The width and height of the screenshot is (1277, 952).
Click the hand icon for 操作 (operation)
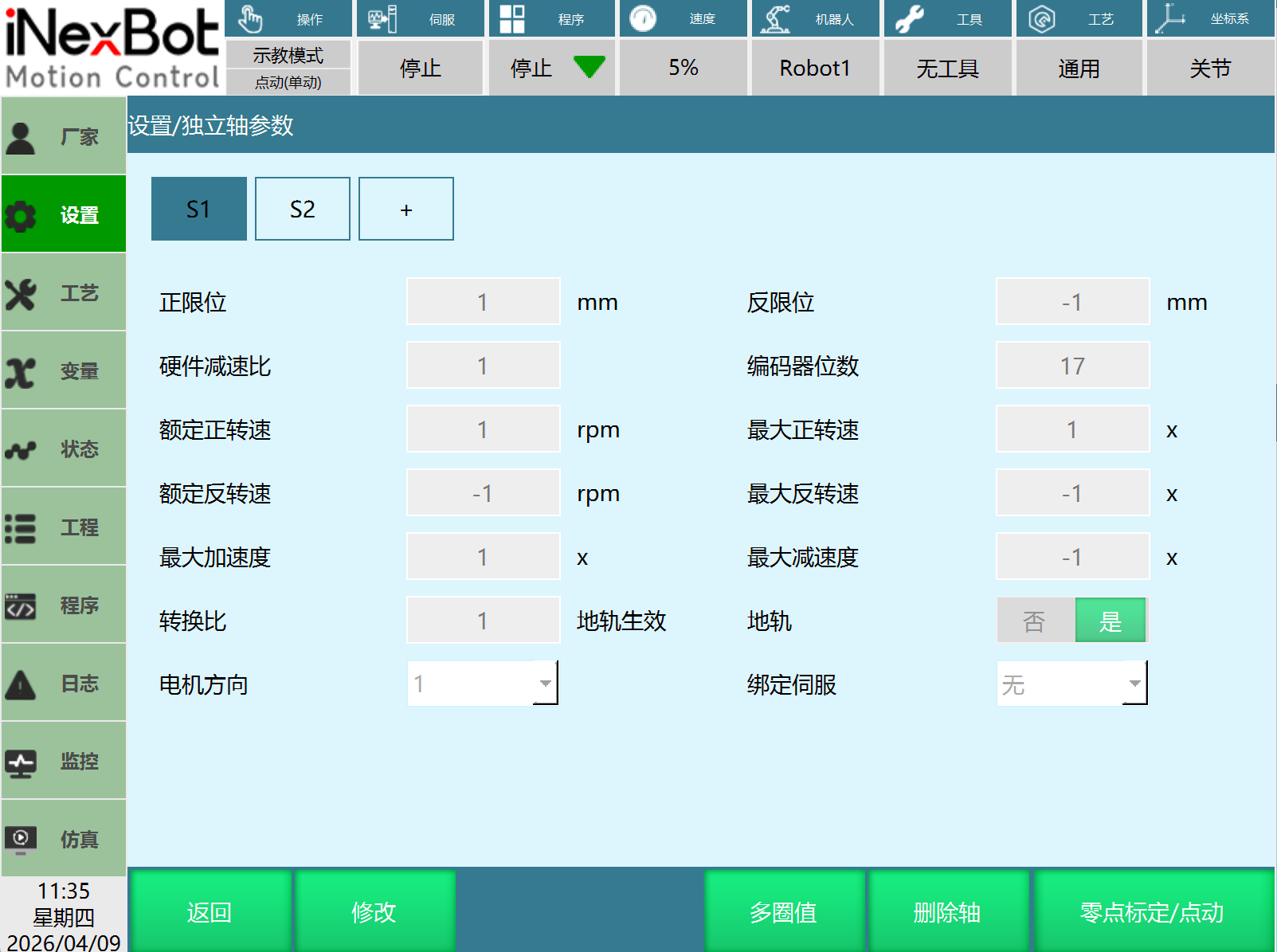click(x=250, y=19)
